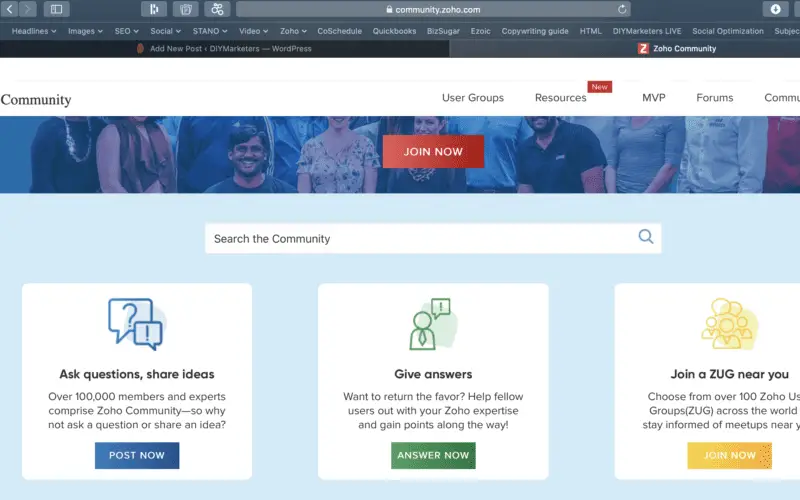Expand the STANO bookmarks folder
The image size is (800, 500).
[210, 31]
